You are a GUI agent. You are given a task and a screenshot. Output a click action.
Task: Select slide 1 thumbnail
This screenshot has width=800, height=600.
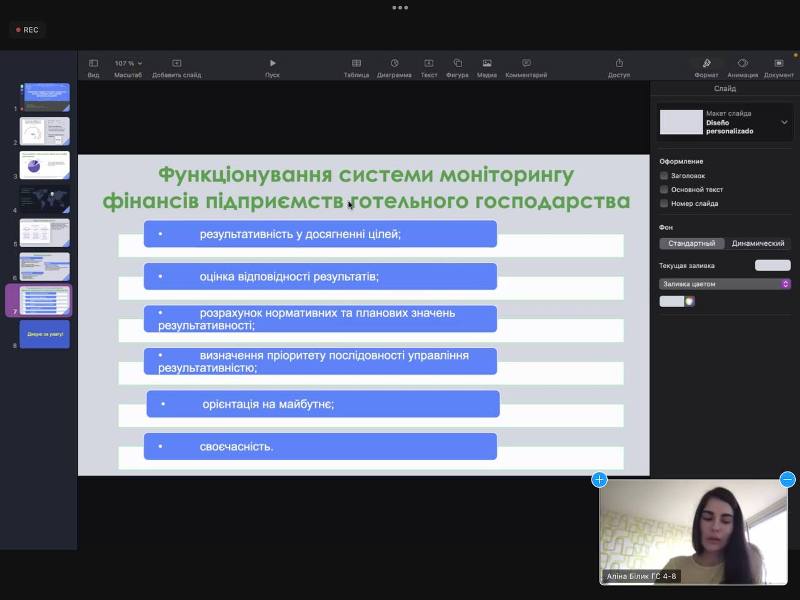(x=45, y=97)
